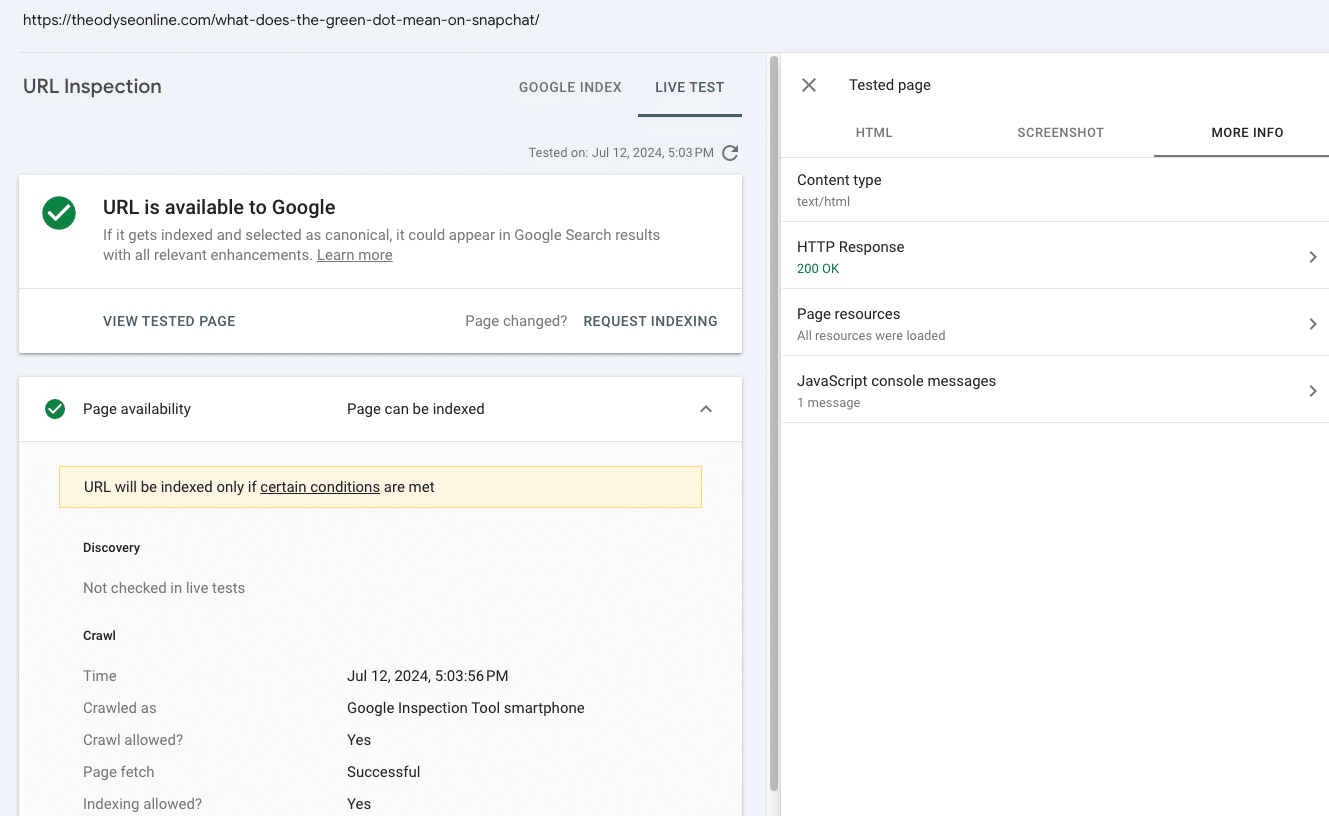The image size is (1329, 816).
Task: Select the Live Test tab
Action: point(689,87)
